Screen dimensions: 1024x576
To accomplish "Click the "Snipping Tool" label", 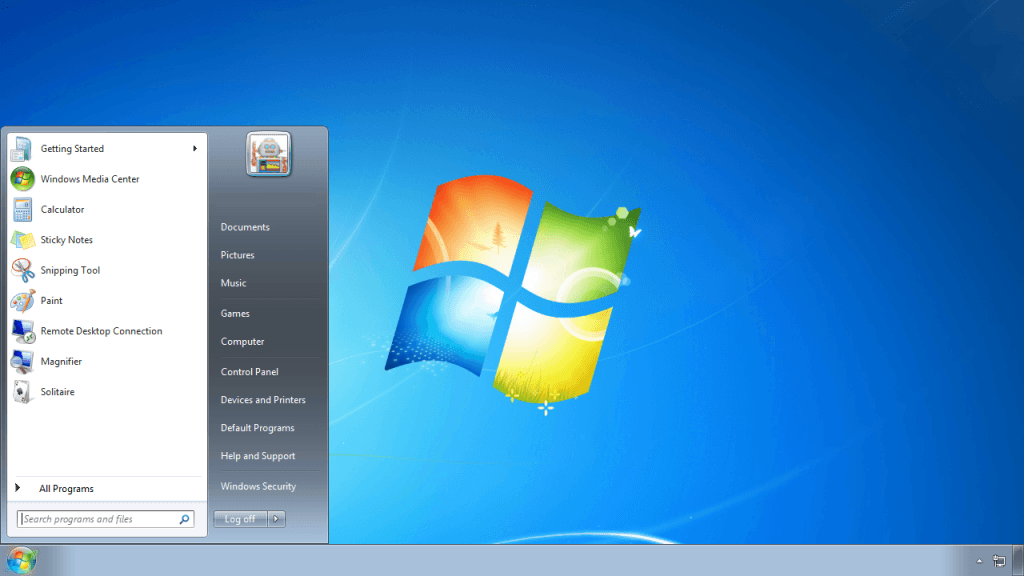I will 70,270.
